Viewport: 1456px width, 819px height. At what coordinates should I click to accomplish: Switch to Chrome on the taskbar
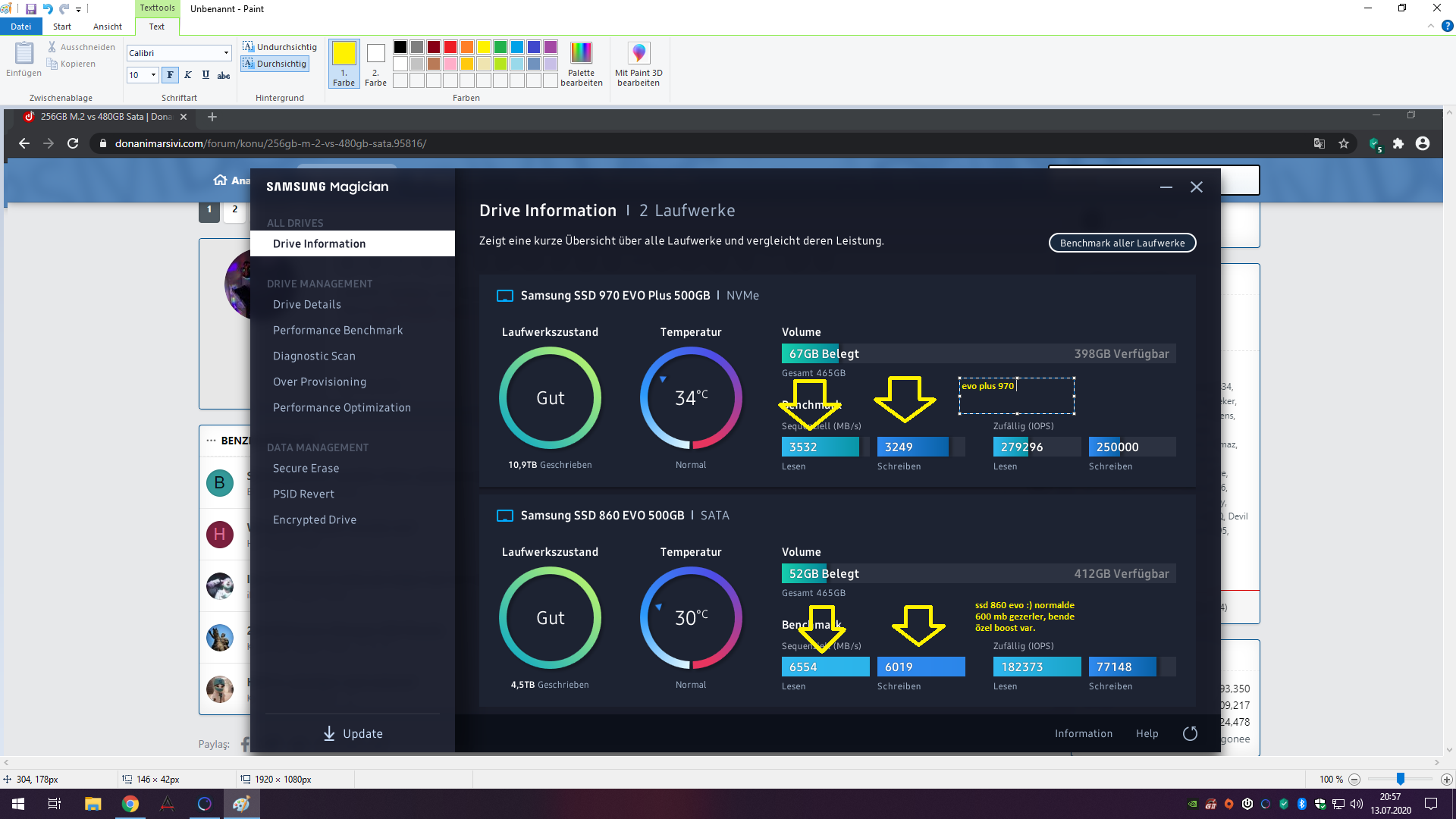[x=130, y=804]
